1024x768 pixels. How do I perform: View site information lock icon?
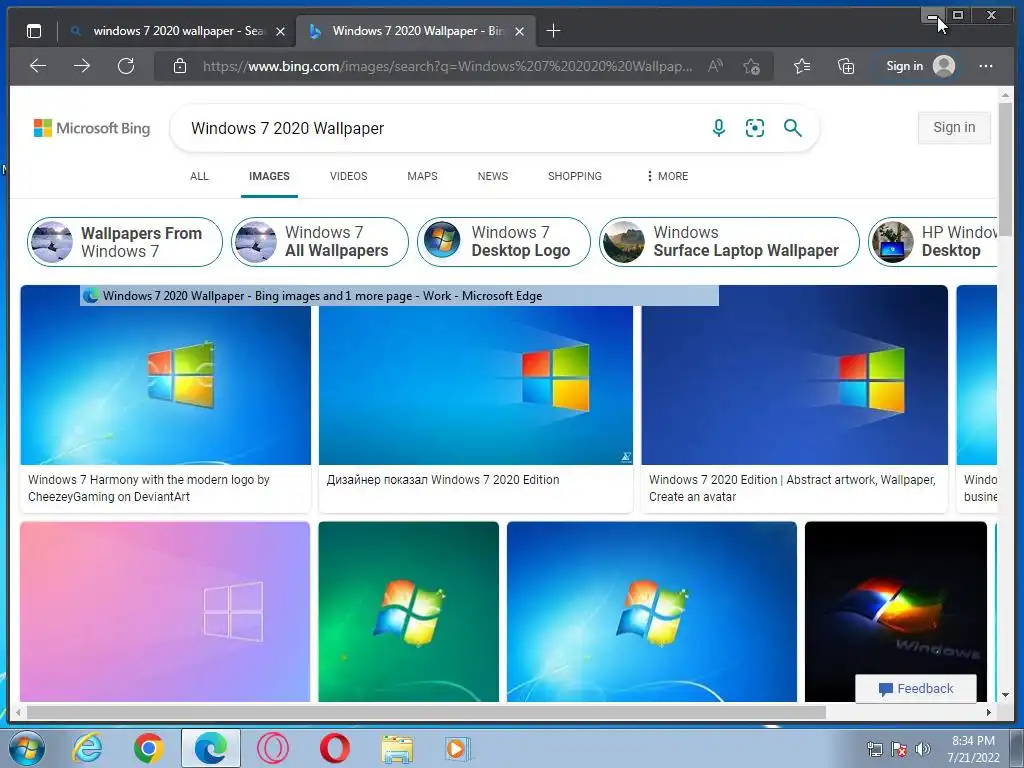[x=180, y=66]
